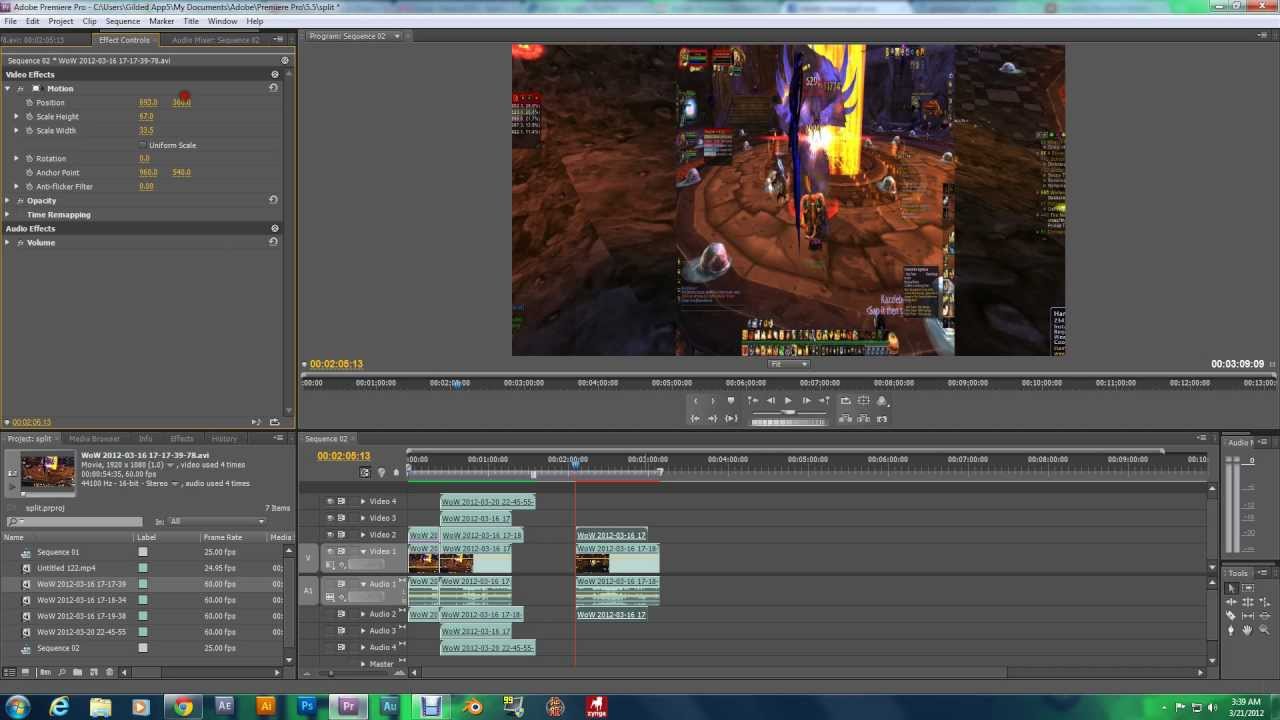The height and width of the screenshot is (720, 1280).
Task: Go to next edit point in Program monitor
Action: click(x=824, y=400)
